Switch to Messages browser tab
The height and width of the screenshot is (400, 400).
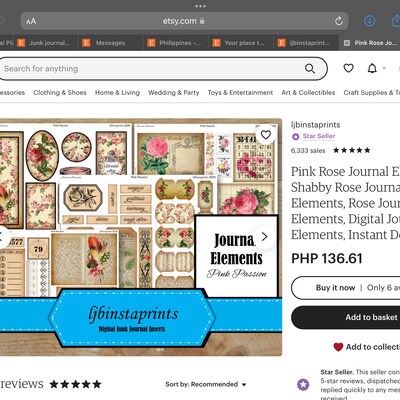pos(110,43)
